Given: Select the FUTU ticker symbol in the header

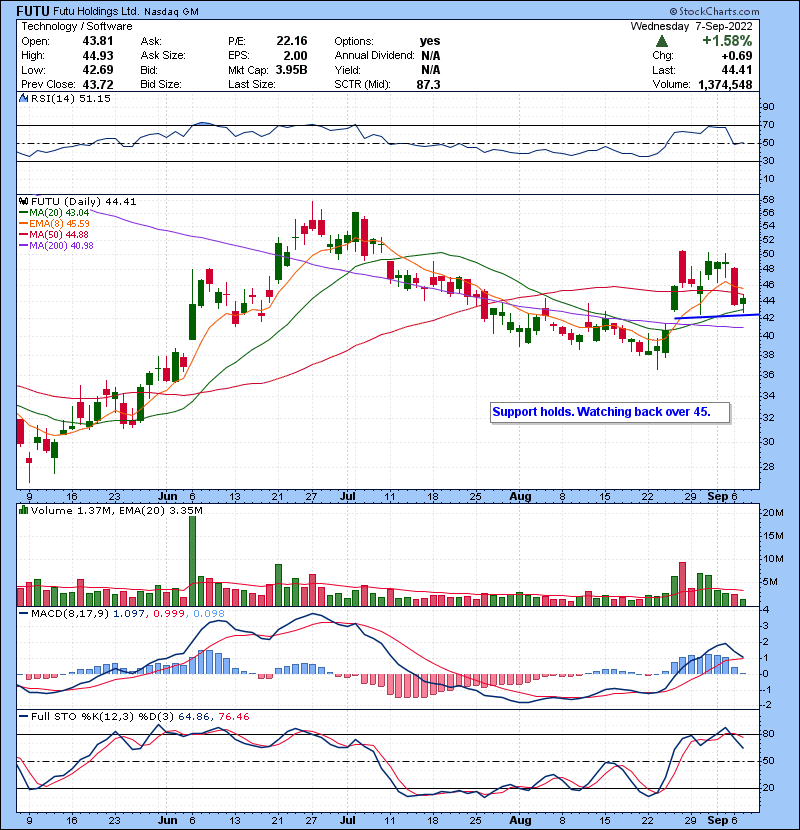Looking at the screenshot, I should click(x=33, y=11).
